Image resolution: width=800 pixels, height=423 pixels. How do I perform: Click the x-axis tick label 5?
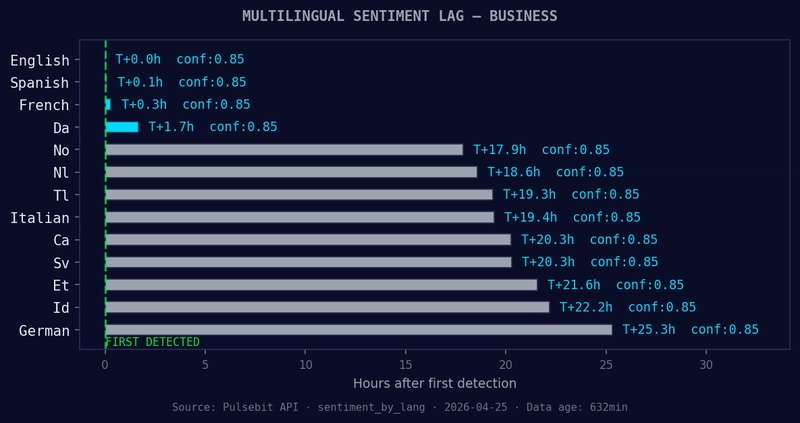tap(205, 365)
